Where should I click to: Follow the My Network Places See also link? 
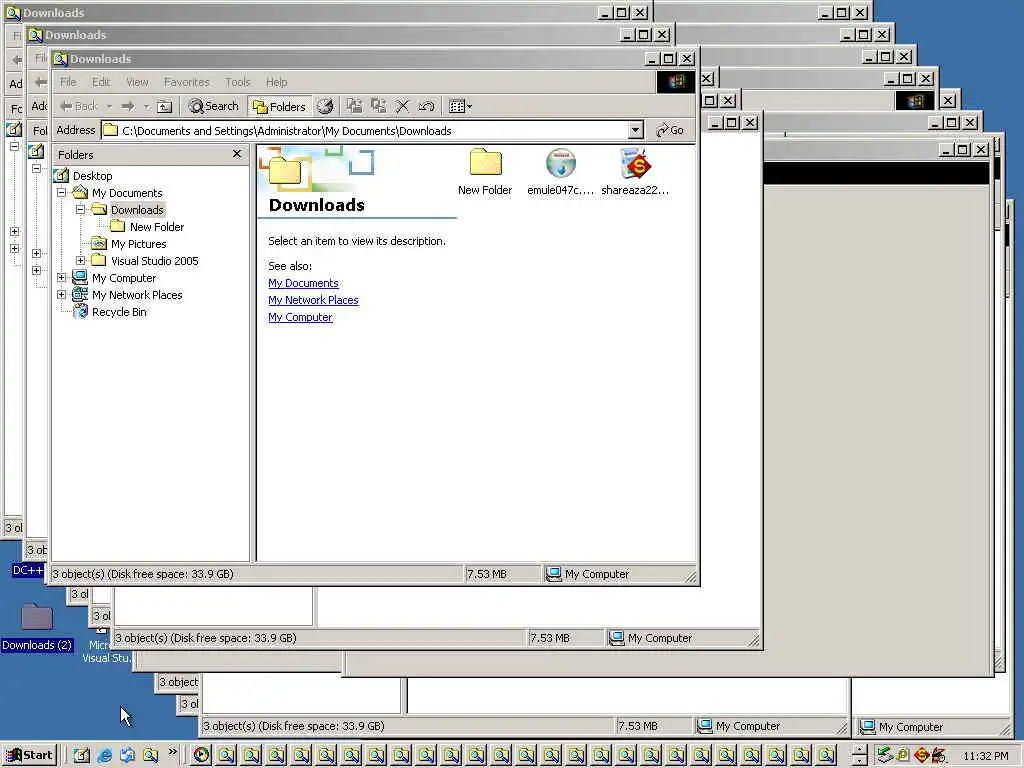[x=313, y=300]
